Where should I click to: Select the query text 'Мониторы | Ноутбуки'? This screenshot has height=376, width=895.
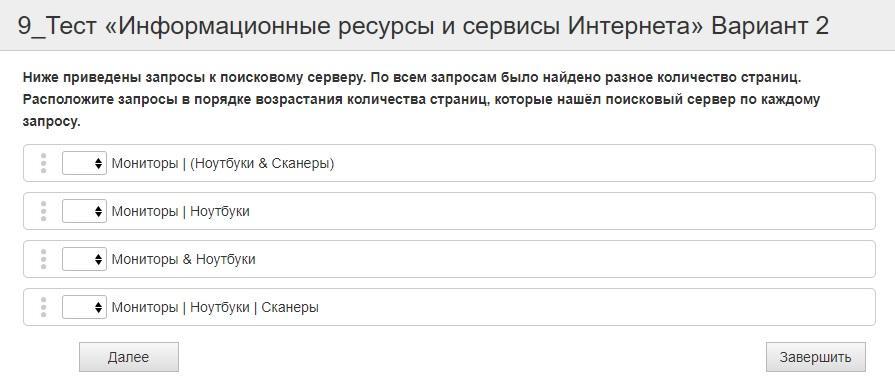[x=180, y=211]
